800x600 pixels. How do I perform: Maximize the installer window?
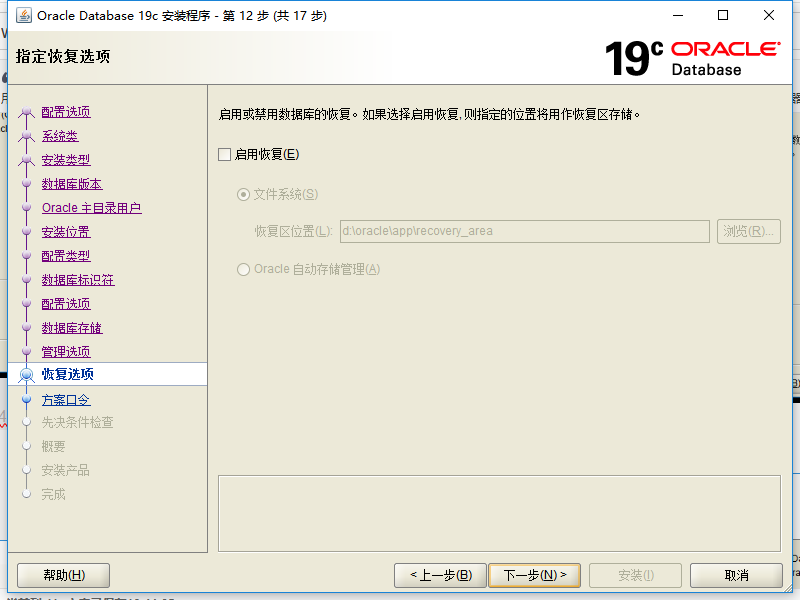point(723,15)
